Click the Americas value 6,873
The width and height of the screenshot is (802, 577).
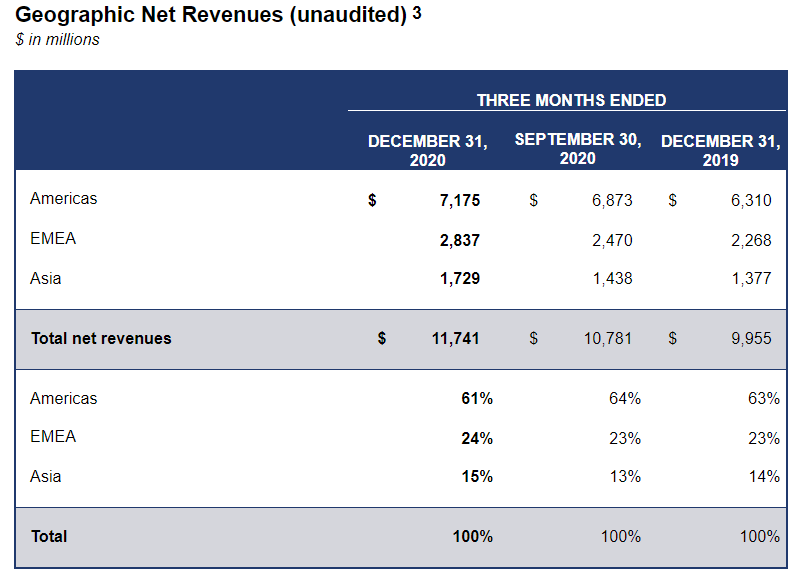(612, 200)
